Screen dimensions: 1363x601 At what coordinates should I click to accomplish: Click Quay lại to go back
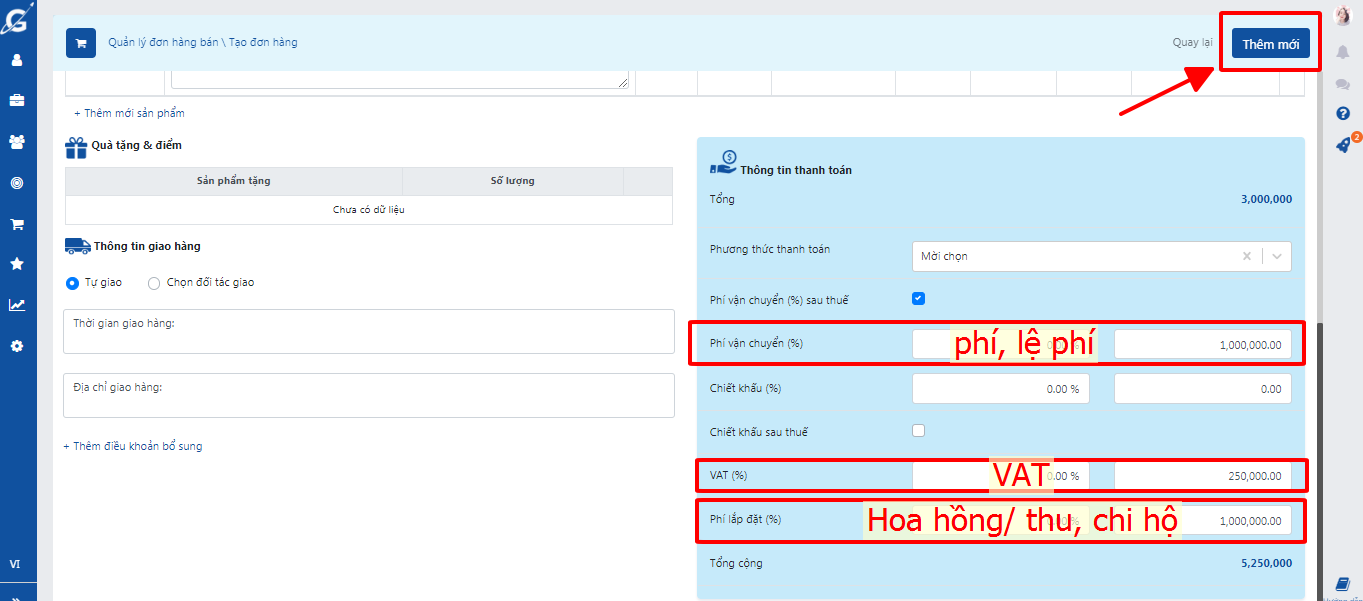pos(1192,42)
